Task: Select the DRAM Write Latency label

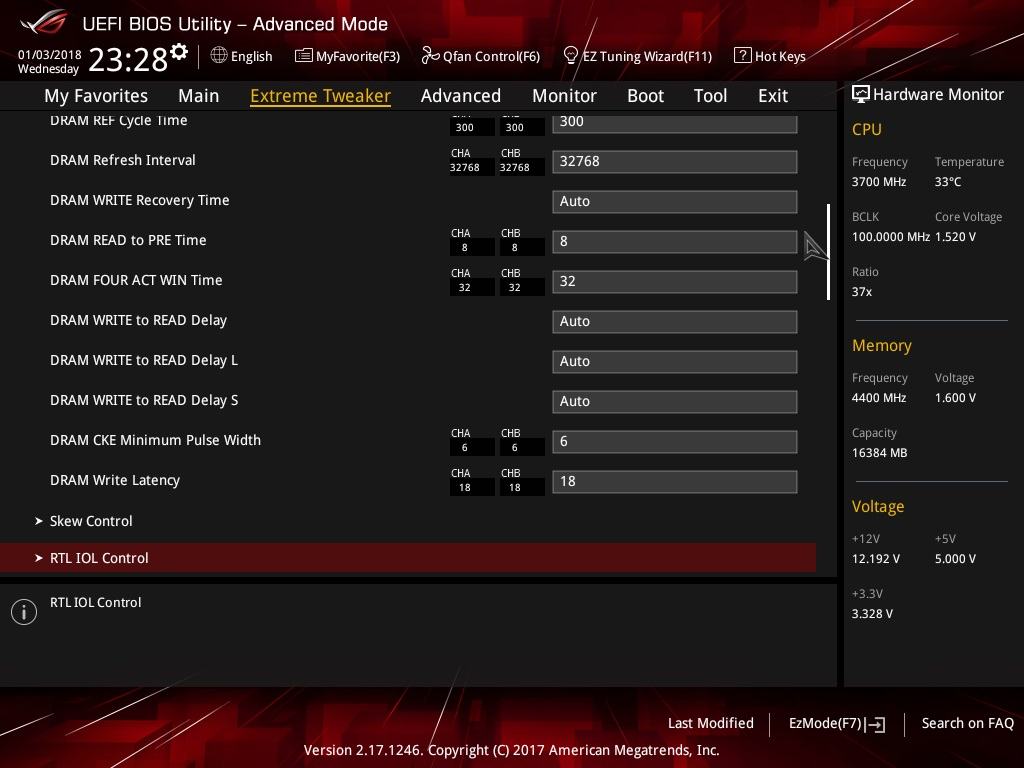Action: click(115, 480)
